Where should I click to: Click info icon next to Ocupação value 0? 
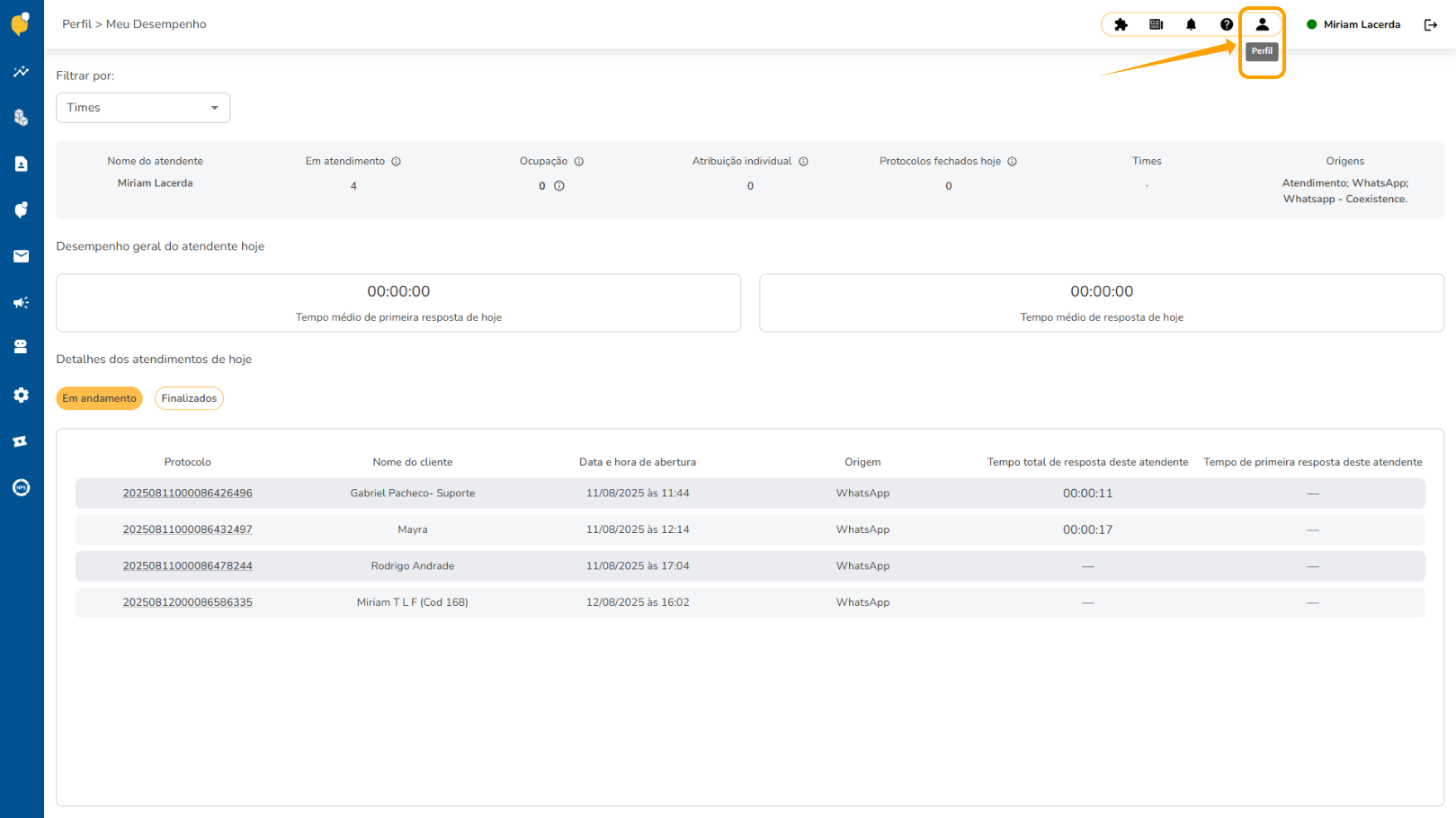(x=559, y=186)
